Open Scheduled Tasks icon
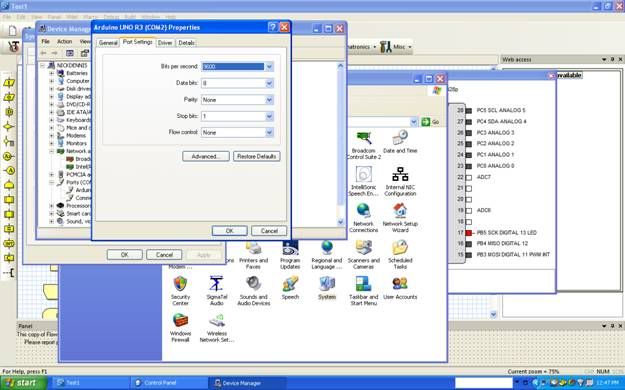Viewport: 625px width, 390px height. click(x=400, y=255)
